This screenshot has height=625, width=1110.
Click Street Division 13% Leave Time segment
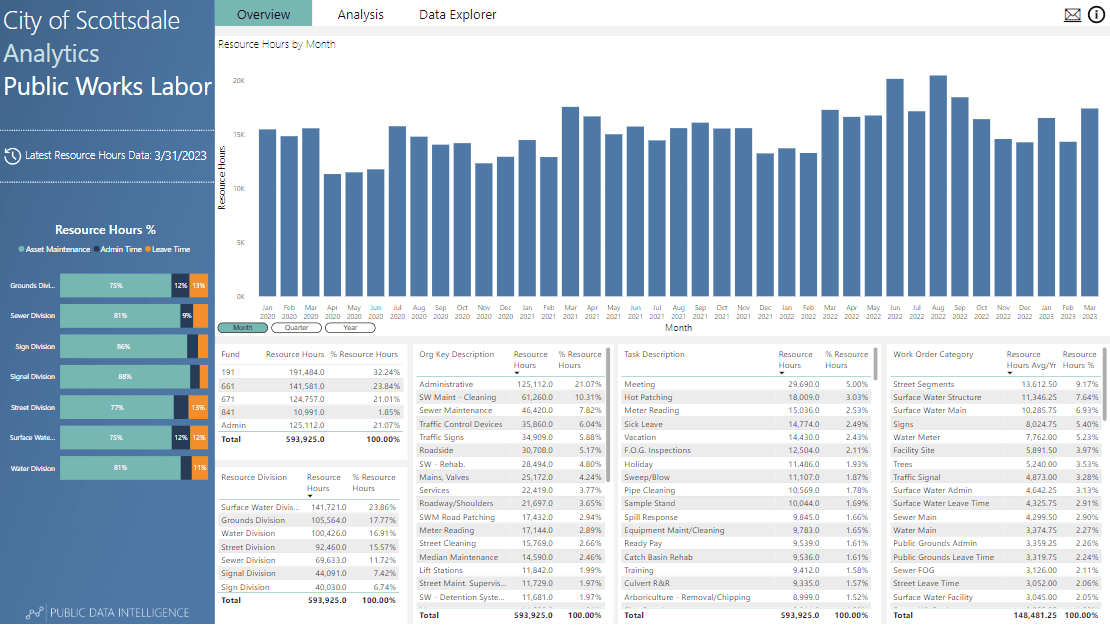point(198,408)
